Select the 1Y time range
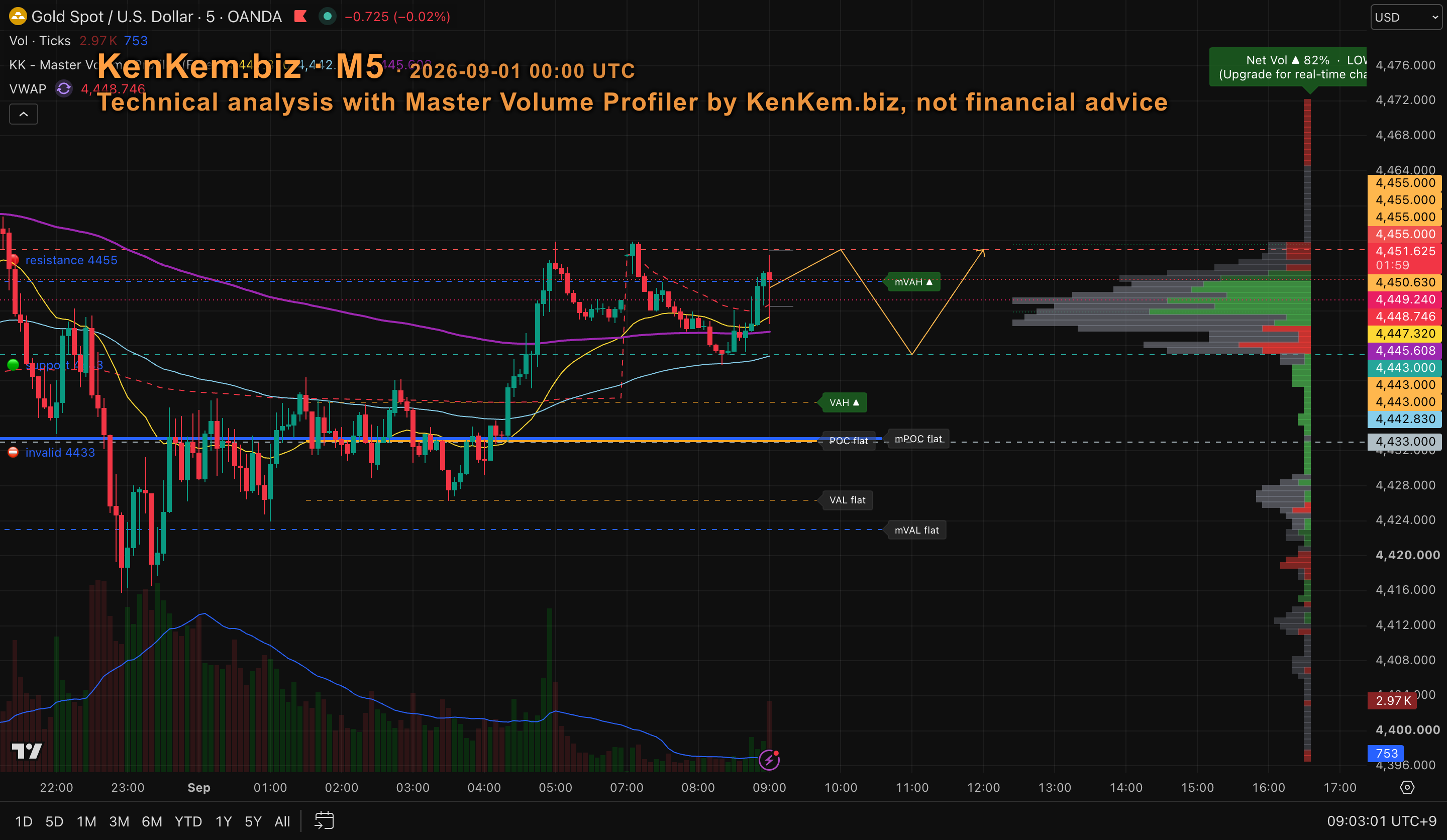1447x840 pixels. click(224, 821)
